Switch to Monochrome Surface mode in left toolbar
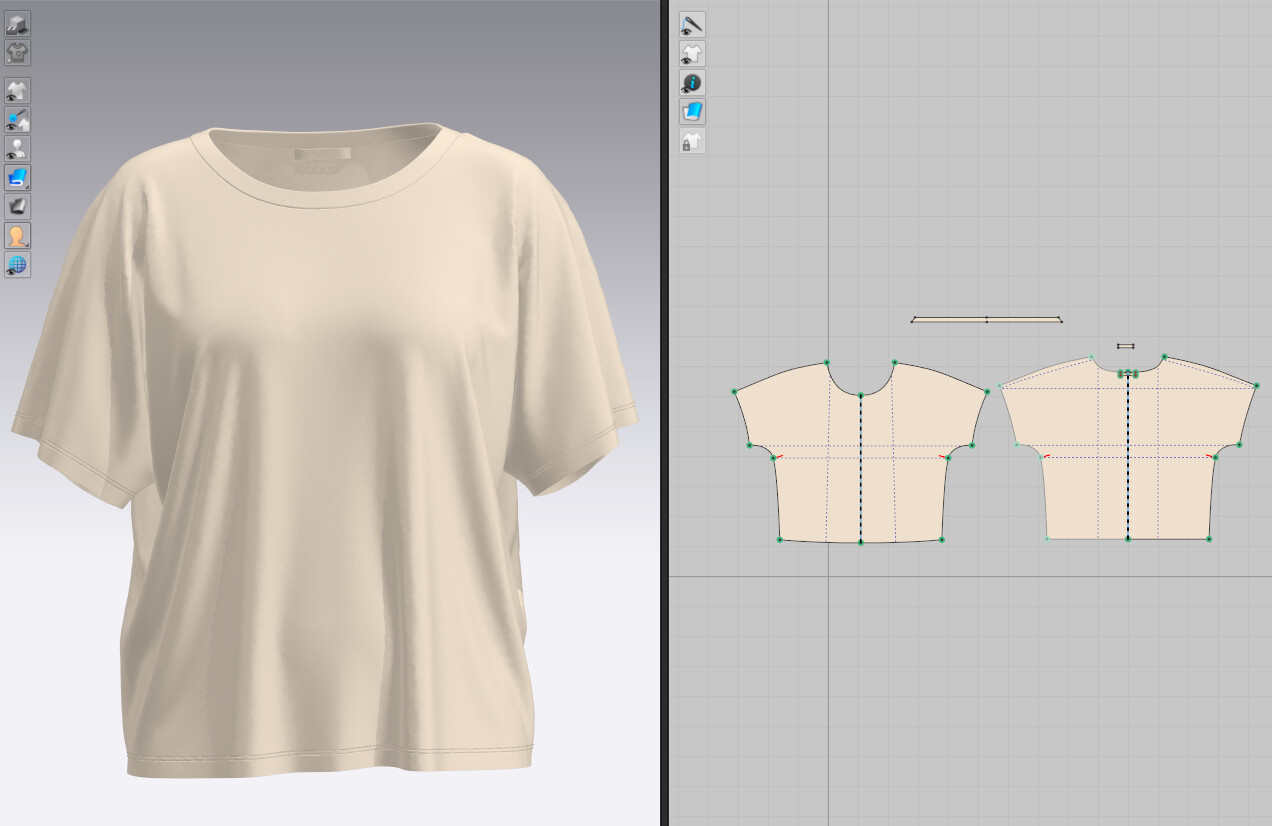 (x=18, y=207)
